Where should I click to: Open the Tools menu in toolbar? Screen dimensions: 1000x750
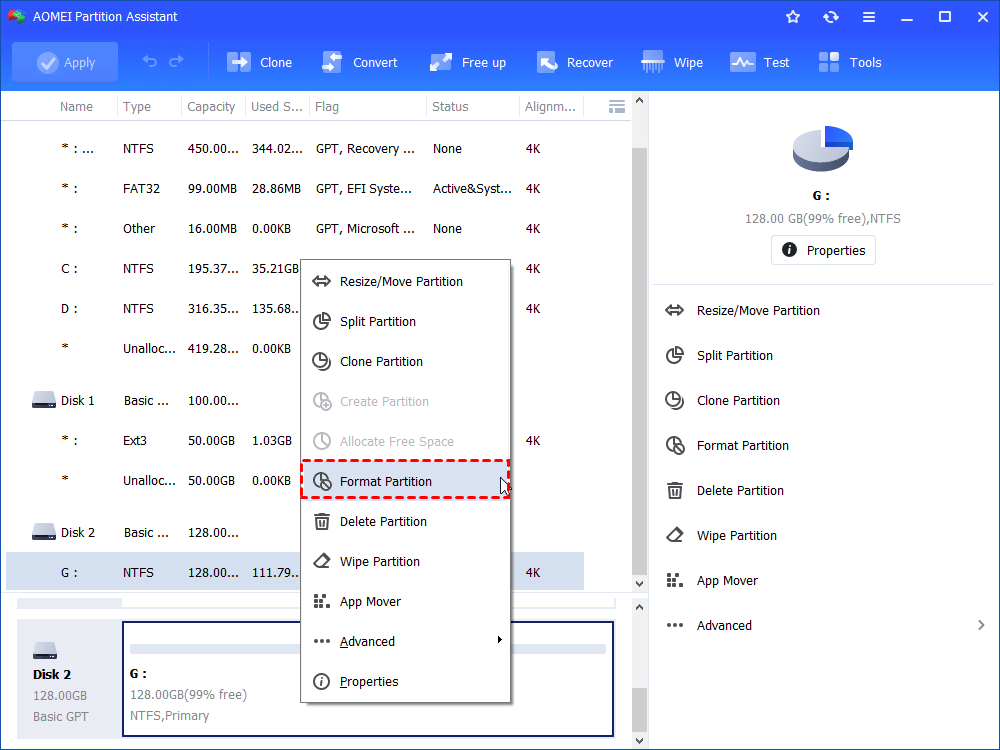point(850,62)
